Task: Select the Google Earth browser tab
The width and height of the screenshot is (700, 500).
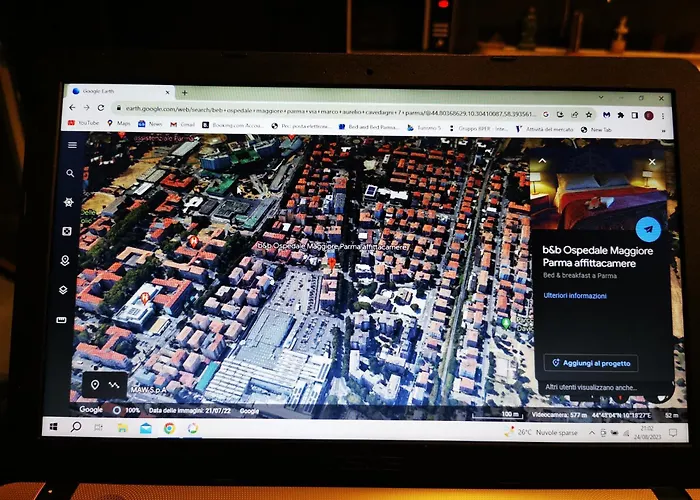Action: click(110, 92)
